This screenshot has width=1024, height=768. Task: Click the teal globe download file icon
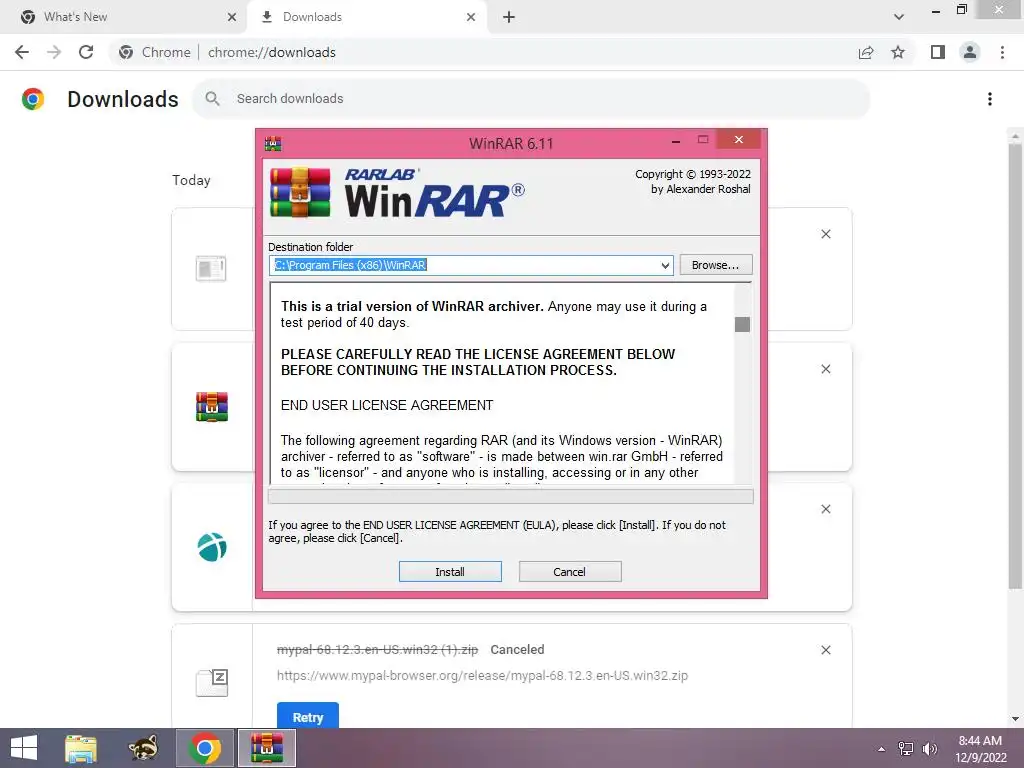[x=212, y=547]
